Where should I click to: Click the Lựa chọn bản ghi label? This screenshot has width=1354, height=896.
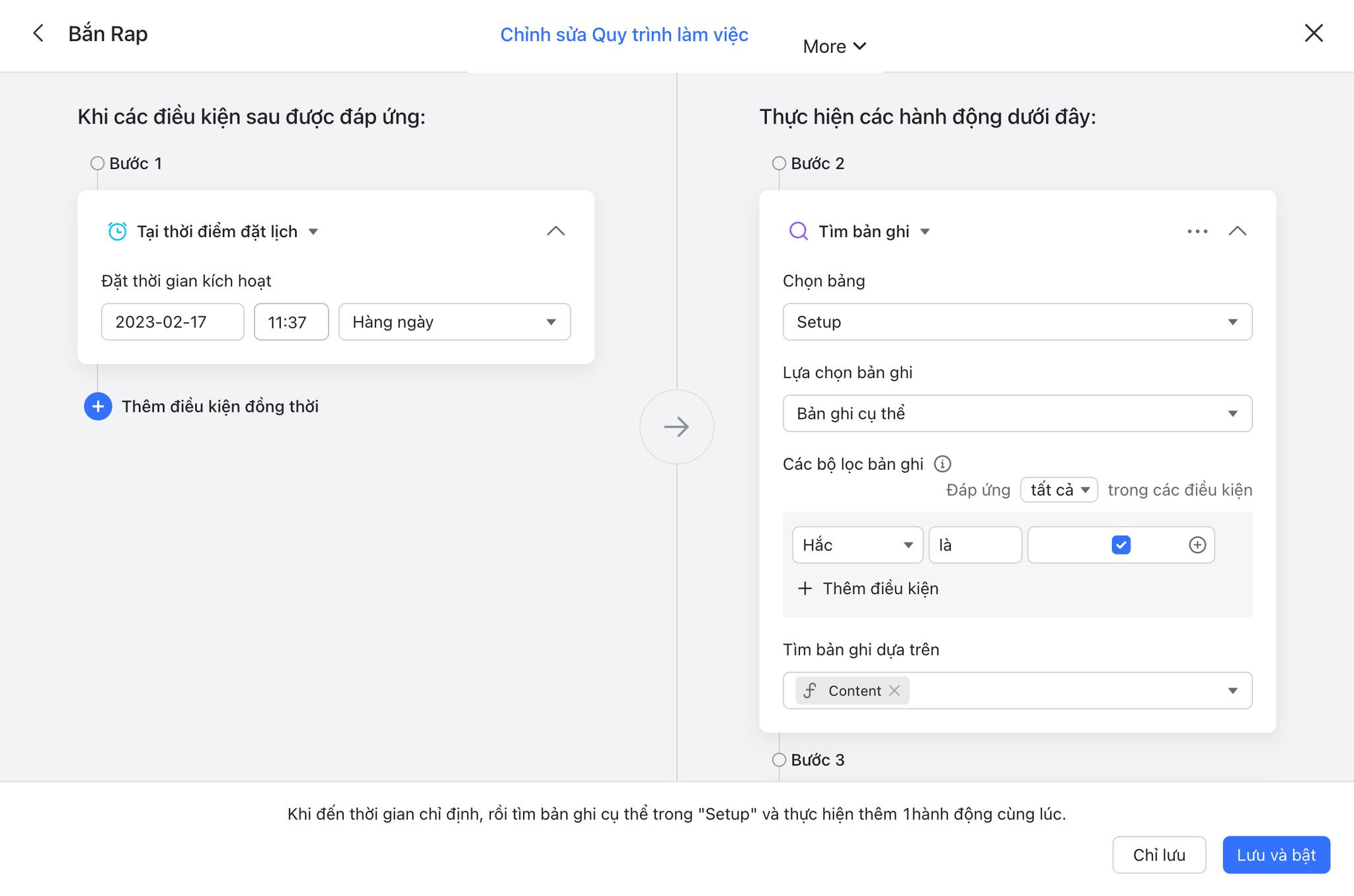848,373
